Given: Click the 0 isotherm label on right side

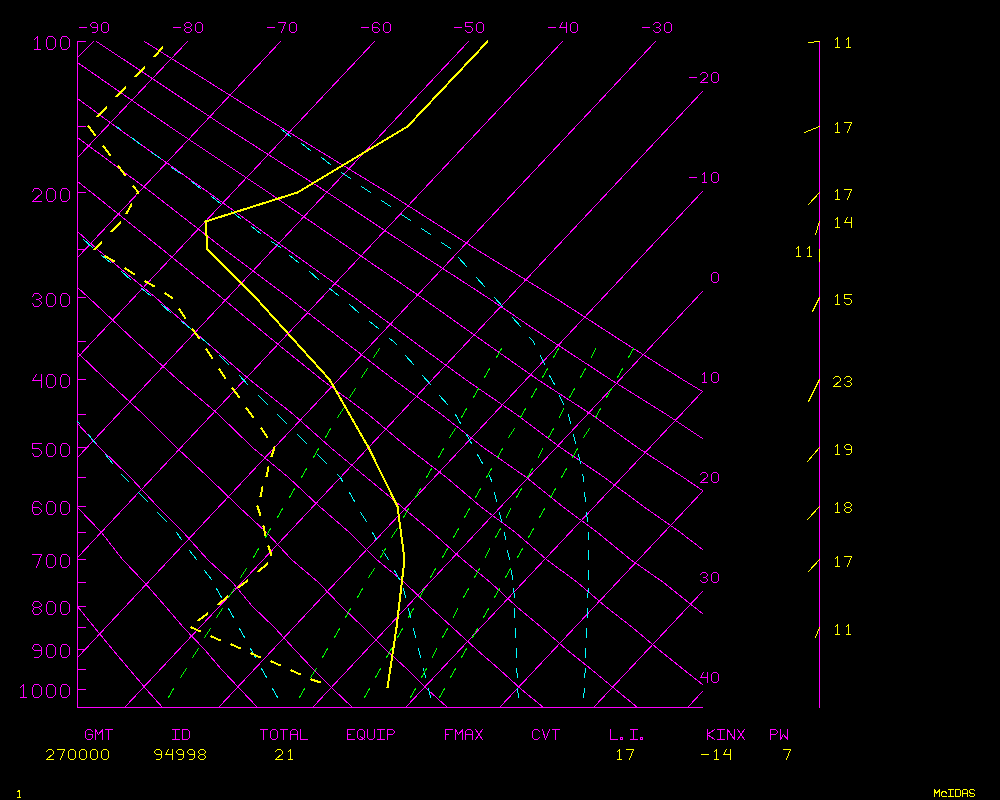Looking at the screenshot, I should click(714, 278).
